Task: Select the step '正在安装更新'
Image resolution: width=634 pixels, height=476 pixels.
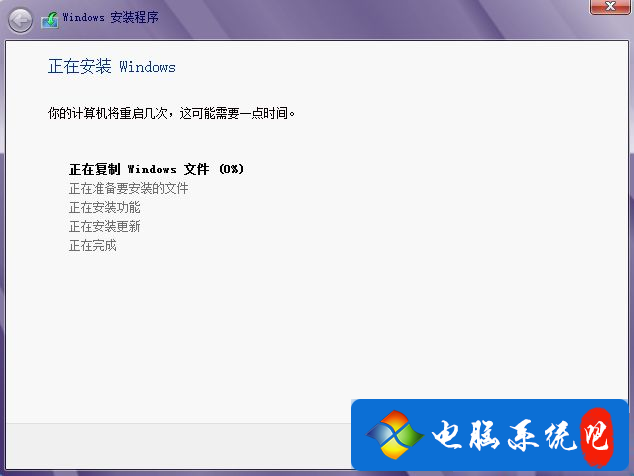Action: click(x=105, y=226)
